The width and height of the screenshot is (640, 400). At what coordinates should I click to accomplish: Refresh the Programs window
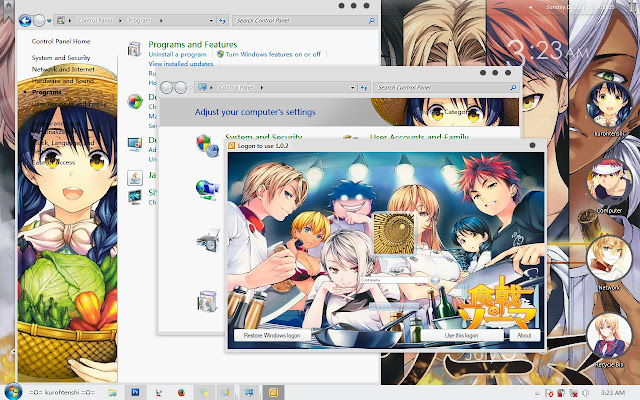(x=222, y=20)
